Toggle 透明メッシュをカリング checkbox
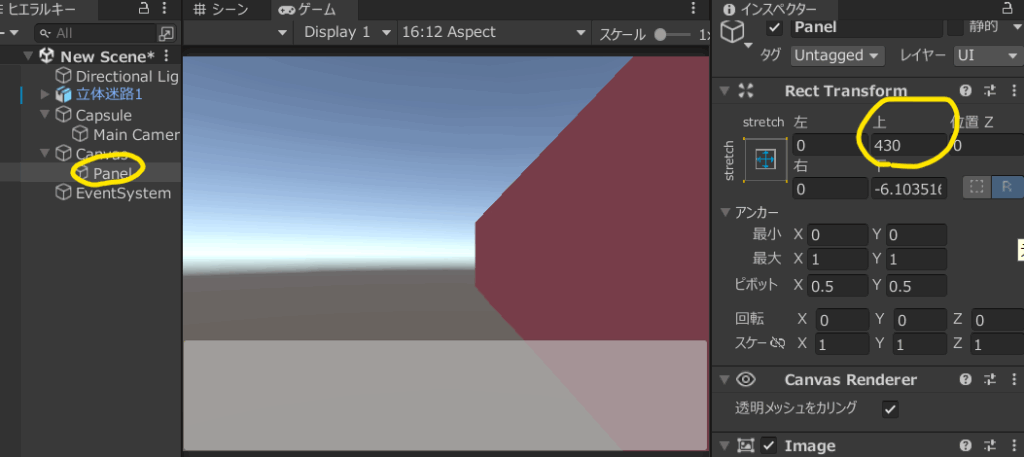The image size is (1024, 457). coord(890,409)
